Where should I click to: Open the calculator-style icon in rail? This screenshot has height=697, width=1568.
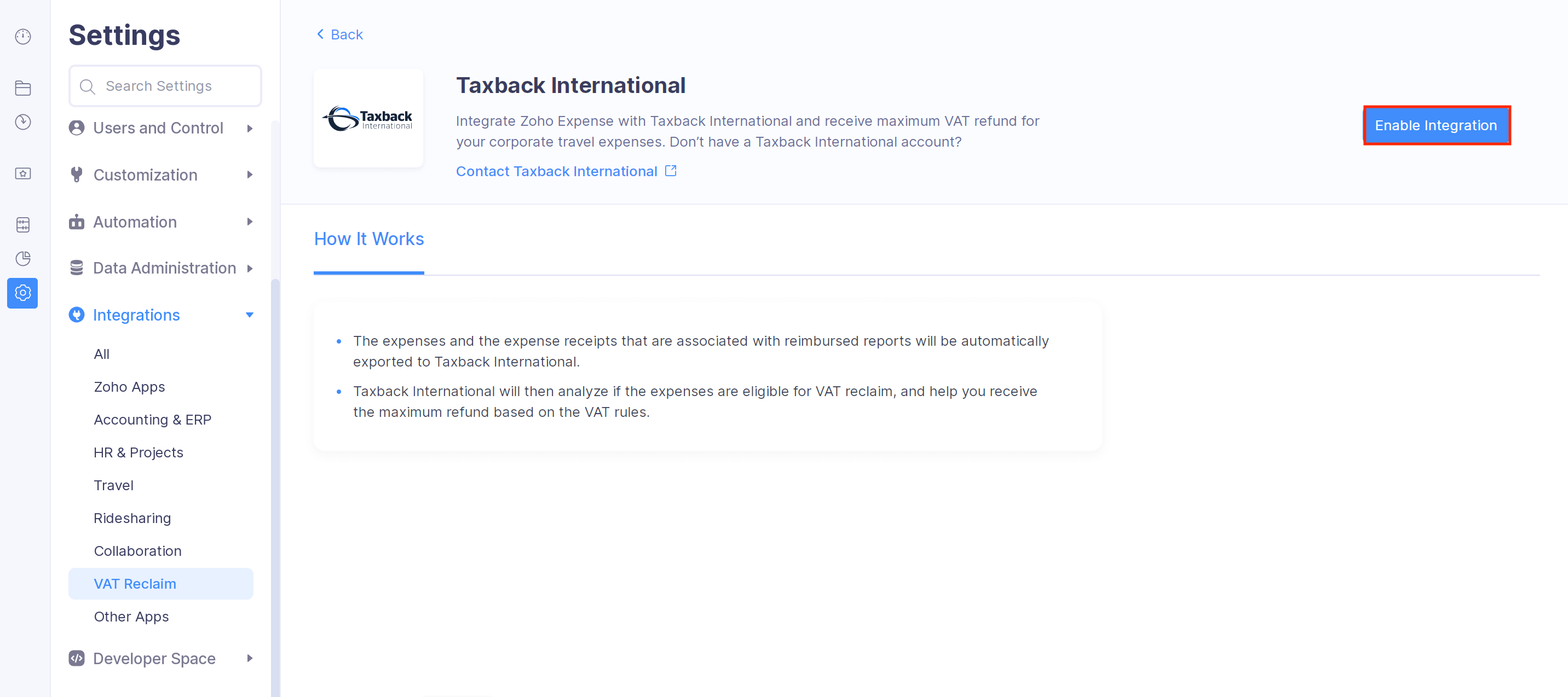[x=23, y=225]
